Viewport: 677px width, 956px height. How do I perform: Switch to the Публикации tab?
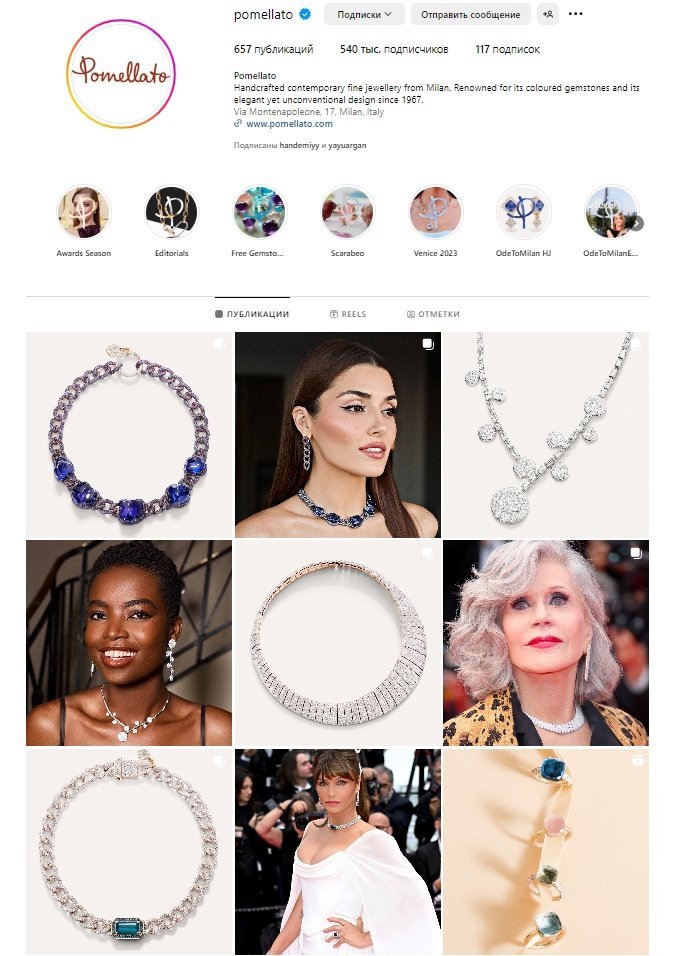[x=252, y=314]
